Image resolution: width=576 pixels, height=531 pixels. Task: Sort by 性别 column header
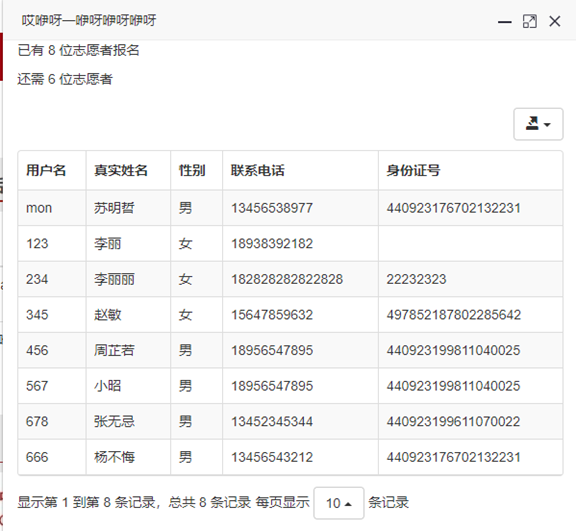(x=197, y=170)
